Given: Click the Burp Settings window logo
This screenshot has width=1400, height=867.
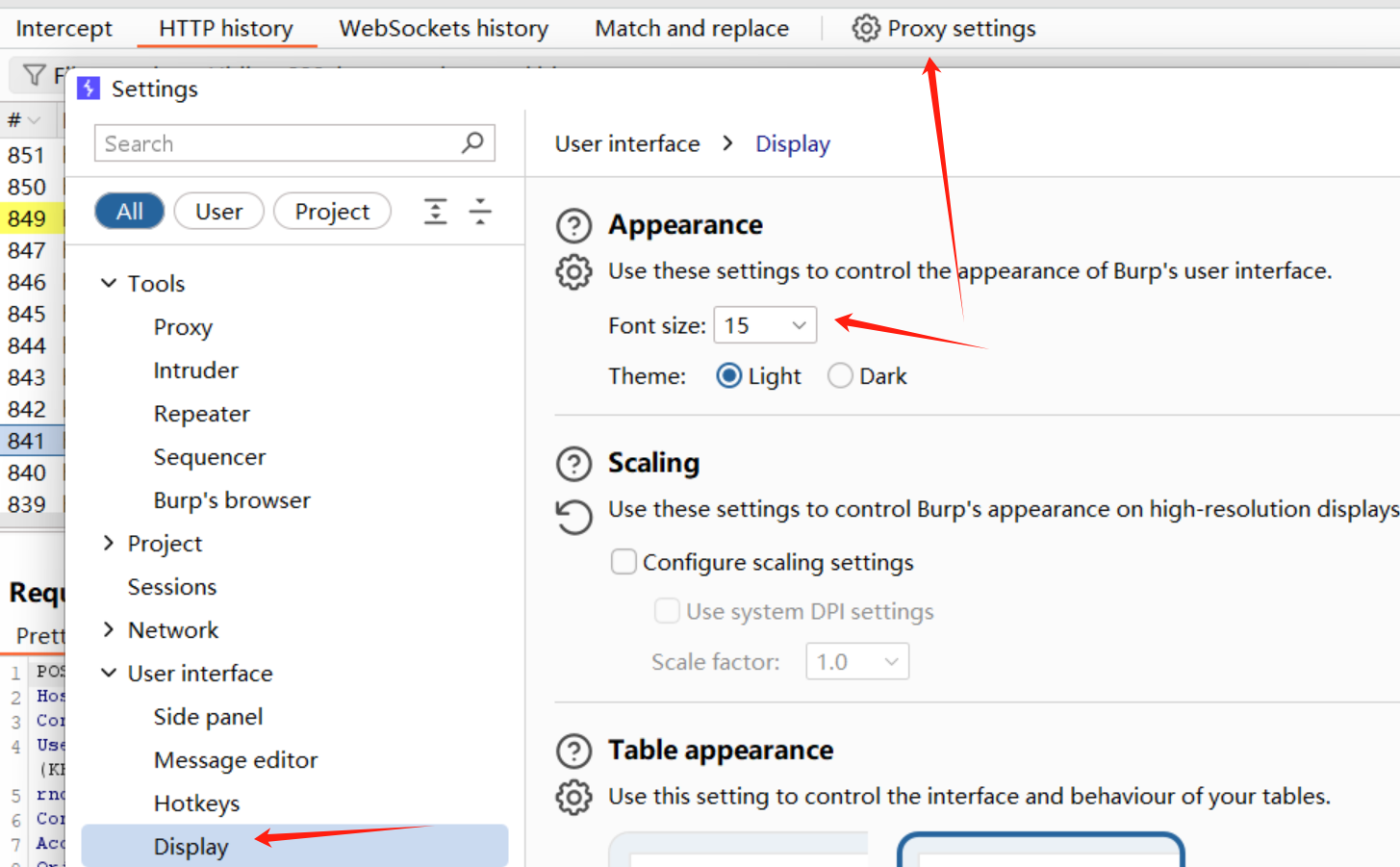Looking at the screenshot, I should [89, 89].
